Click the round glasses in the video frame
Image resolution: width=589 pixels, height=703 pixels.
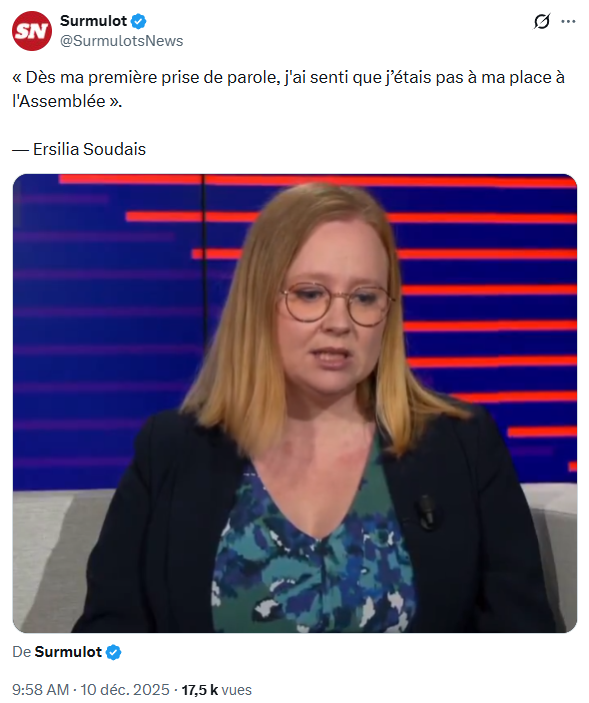click(x=336, y=303)
